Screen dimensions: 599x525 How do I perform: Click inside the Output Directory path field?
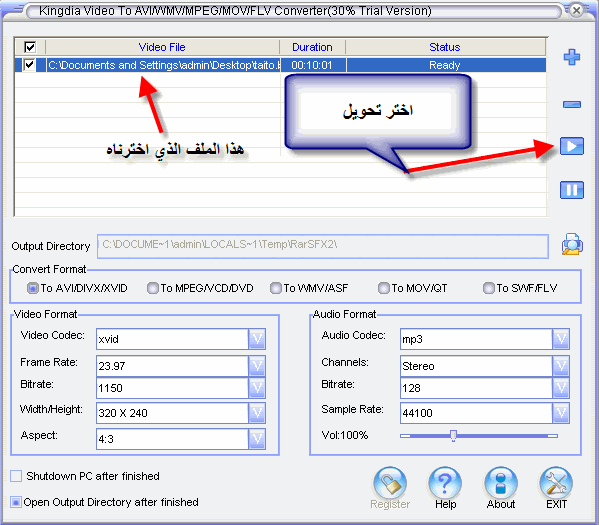[x=323, y=246]
